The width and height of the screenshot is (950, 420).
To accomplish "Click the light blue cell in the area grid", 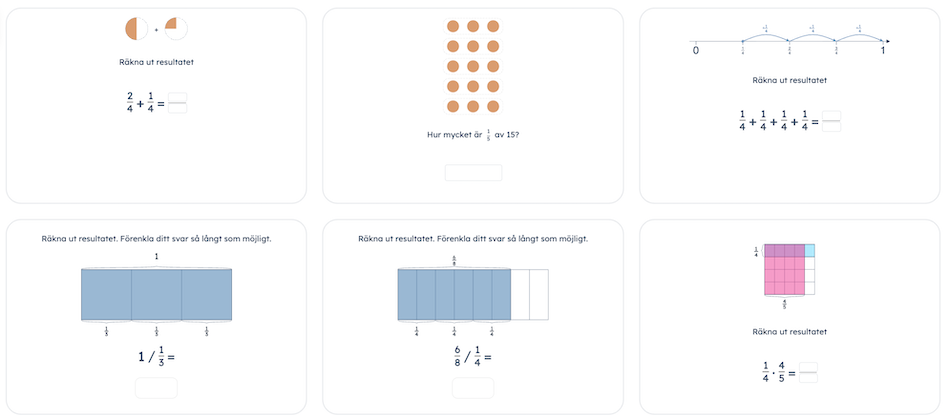I will pyautogui.click(x=810, y=250).
